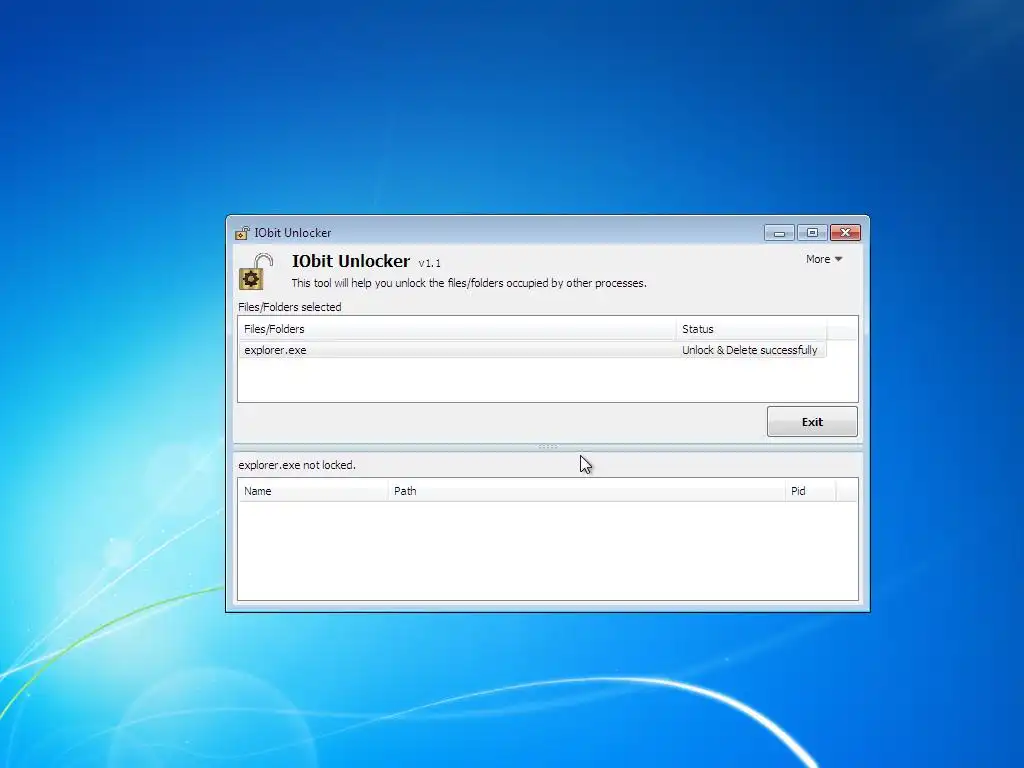The height and width of the screenshot is (768, 1024).
Task: Click the Exit button
Action: click(x=812, y=422)
